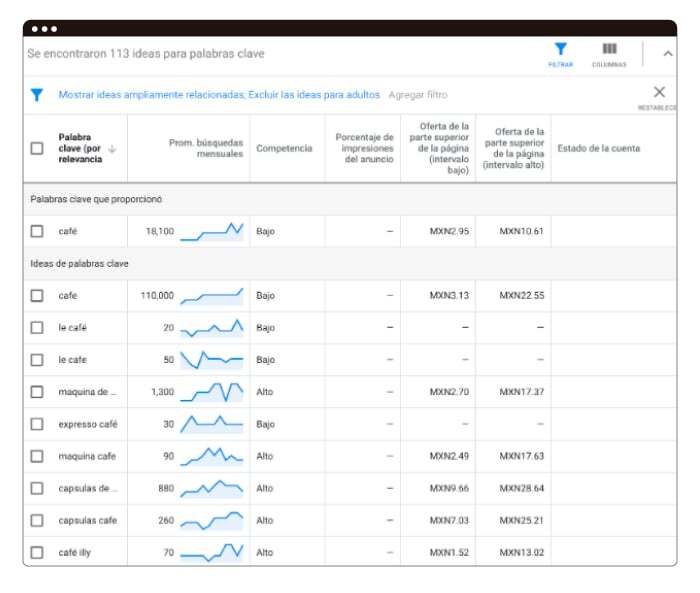The height and width of the screenshot is (593, 700).
Task: View trend sparkline for 'maquina cafe'
Action: (212, 456)
